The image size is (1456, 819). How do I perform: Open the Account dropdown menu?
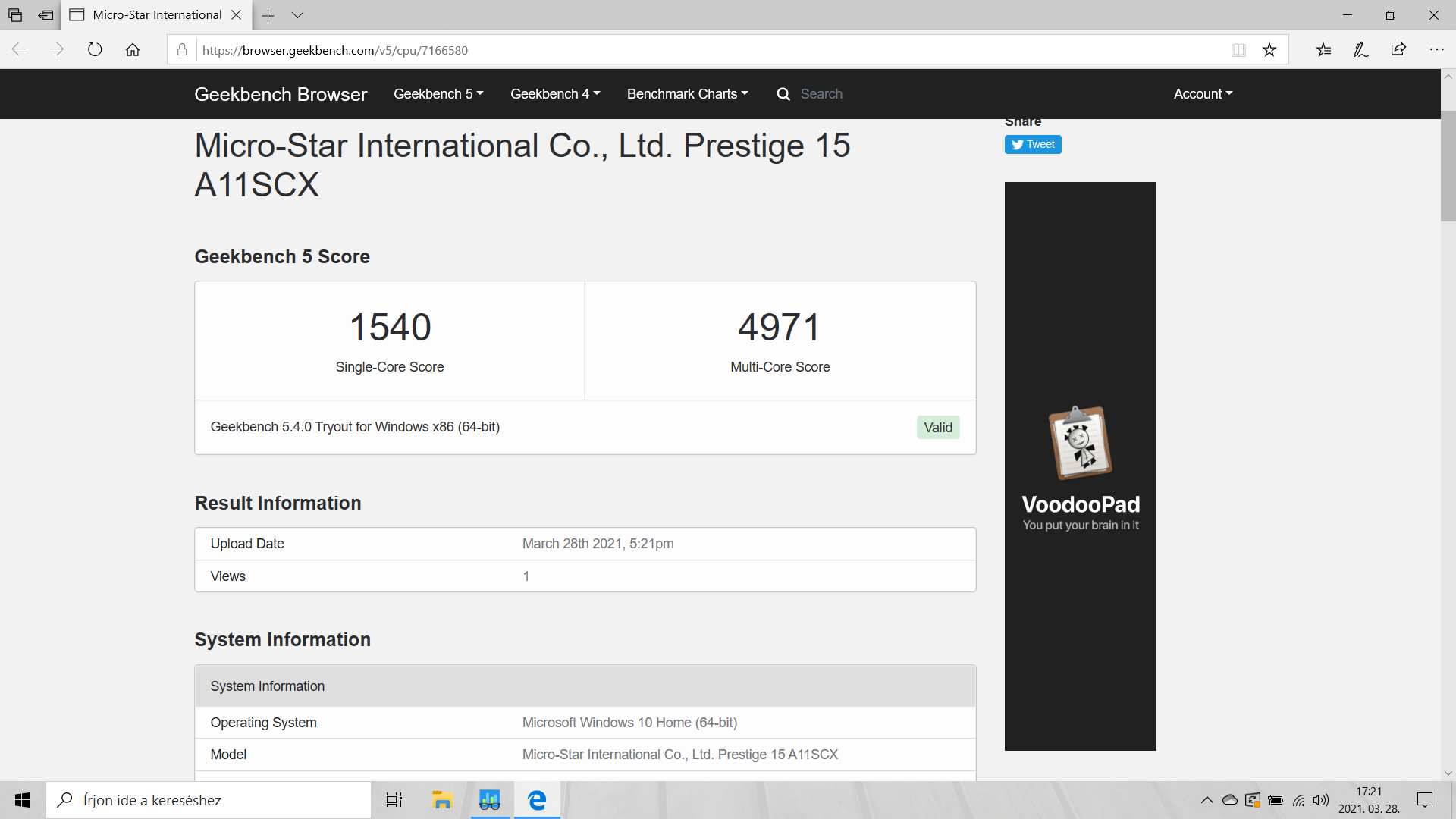coord(1203,94)
